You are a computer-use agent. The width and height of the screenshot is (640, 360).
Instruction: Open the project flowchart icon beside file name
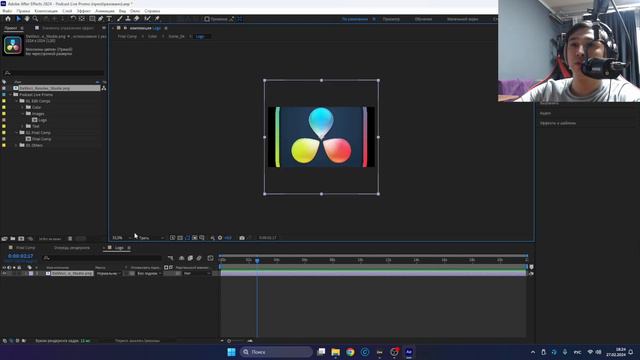coord(104,88)
